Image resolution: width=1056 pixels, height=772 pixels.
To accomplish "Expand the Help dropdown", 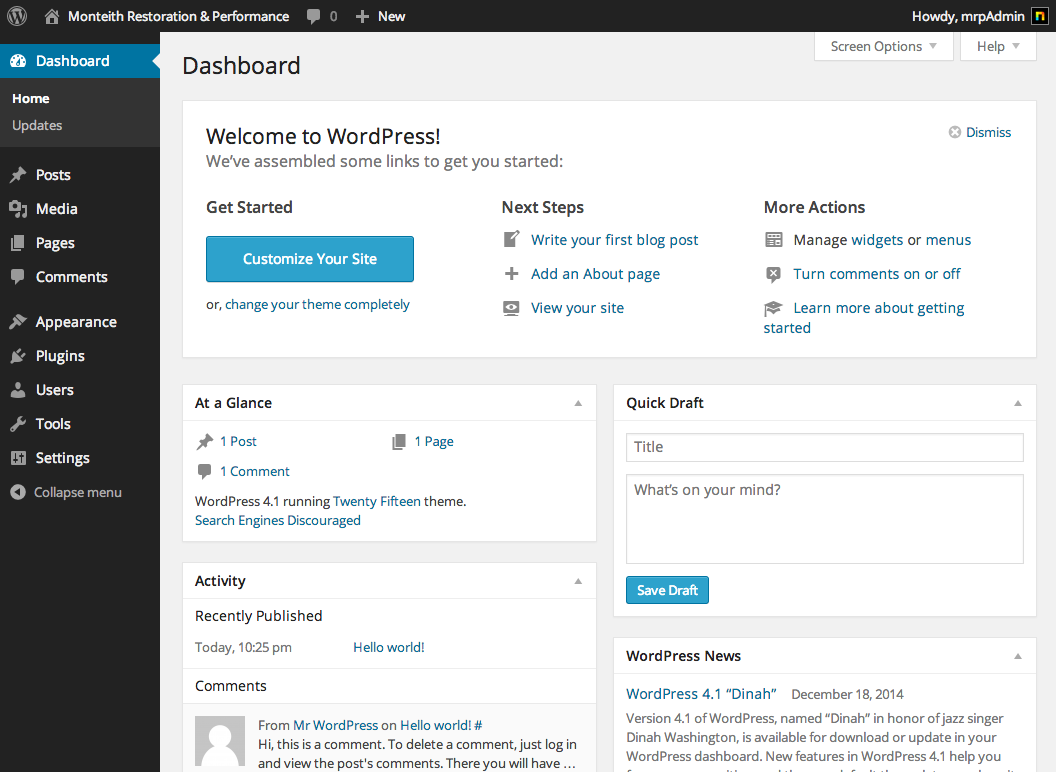I will click(x=997, y=46).
